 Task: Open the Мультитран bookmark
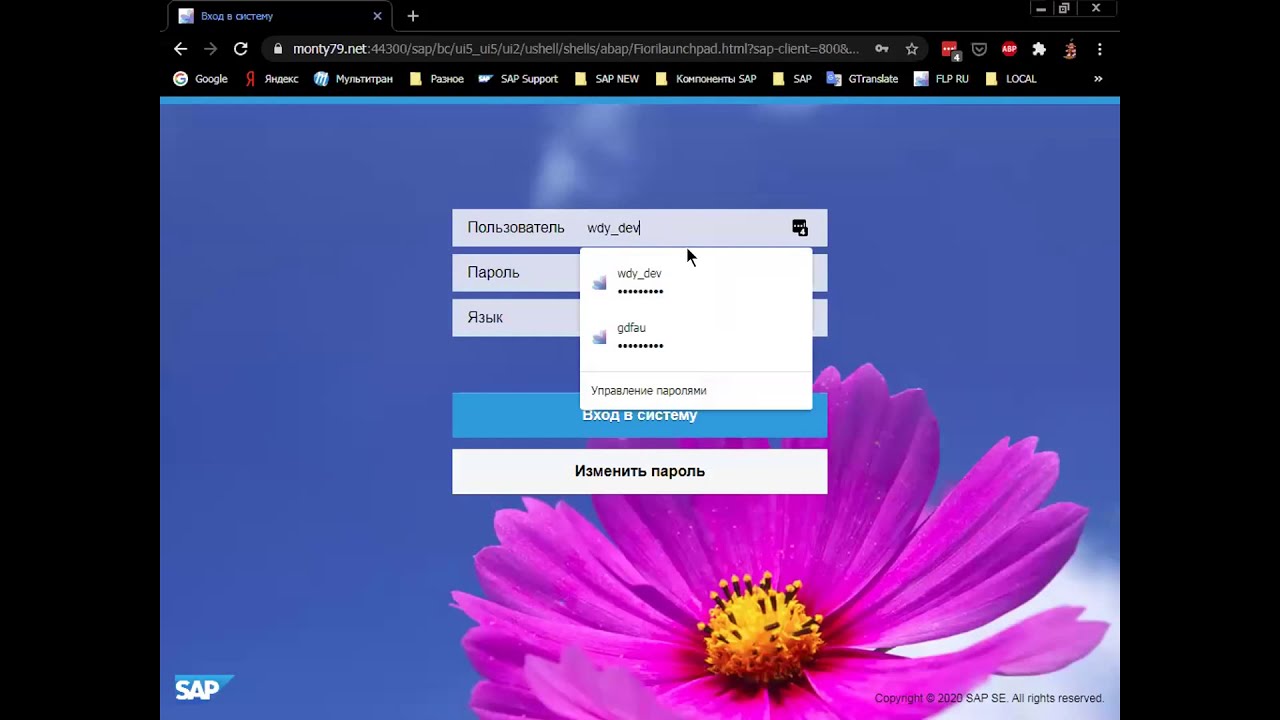pos(353,79)
